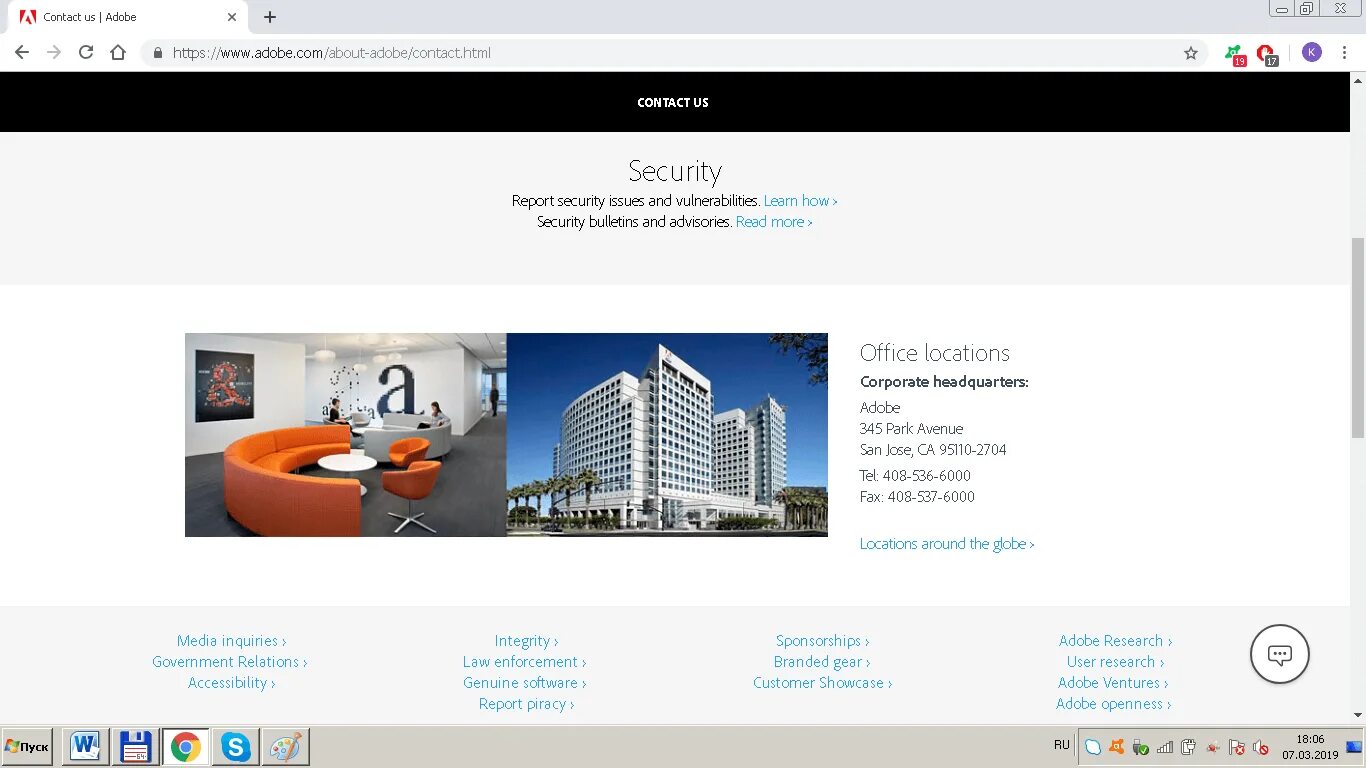Go back to the previous page
The height and width of the screenshot is (768, 1366).
pos(22,53)
